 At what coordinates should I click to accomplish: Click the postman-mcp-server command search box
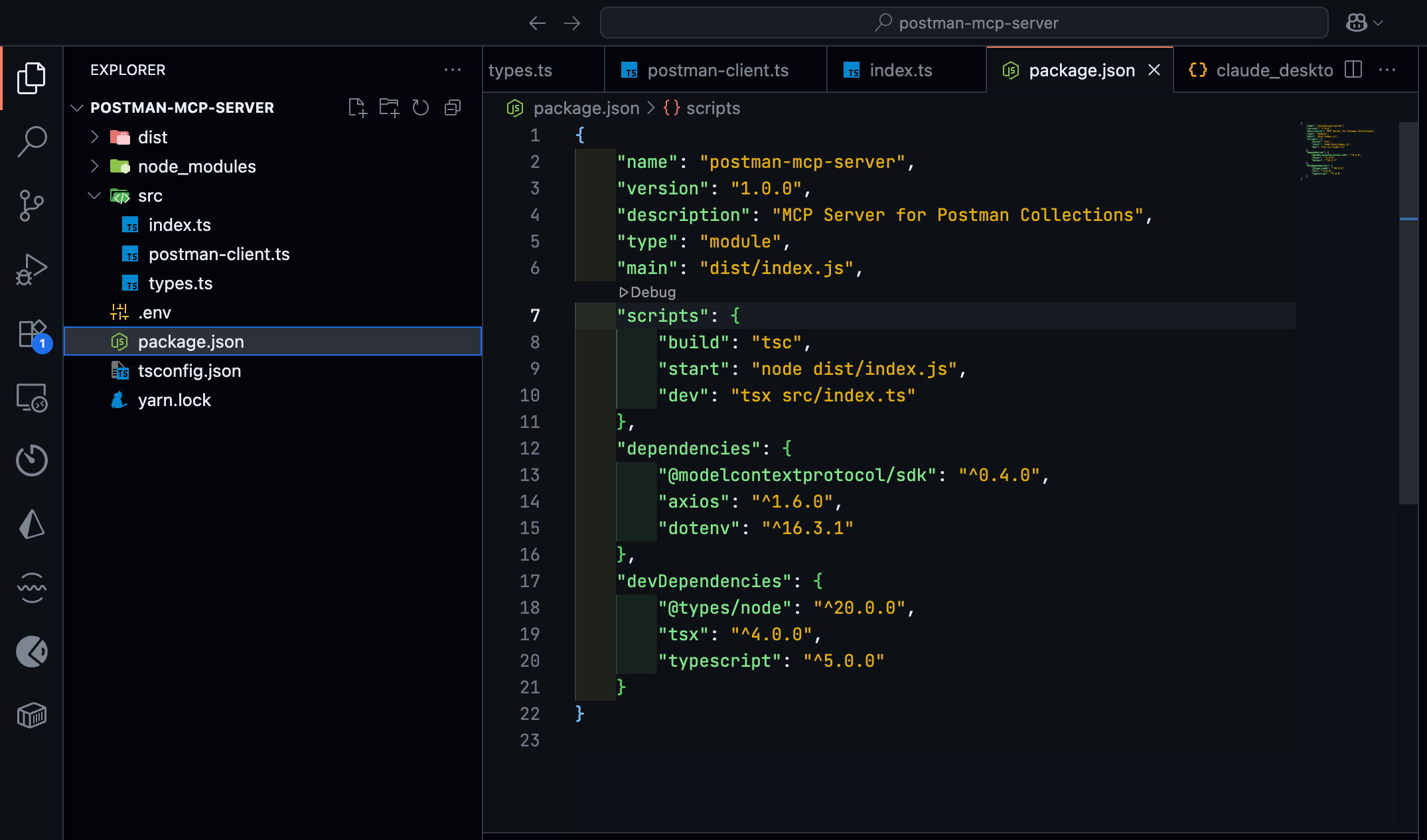(964, 23)
